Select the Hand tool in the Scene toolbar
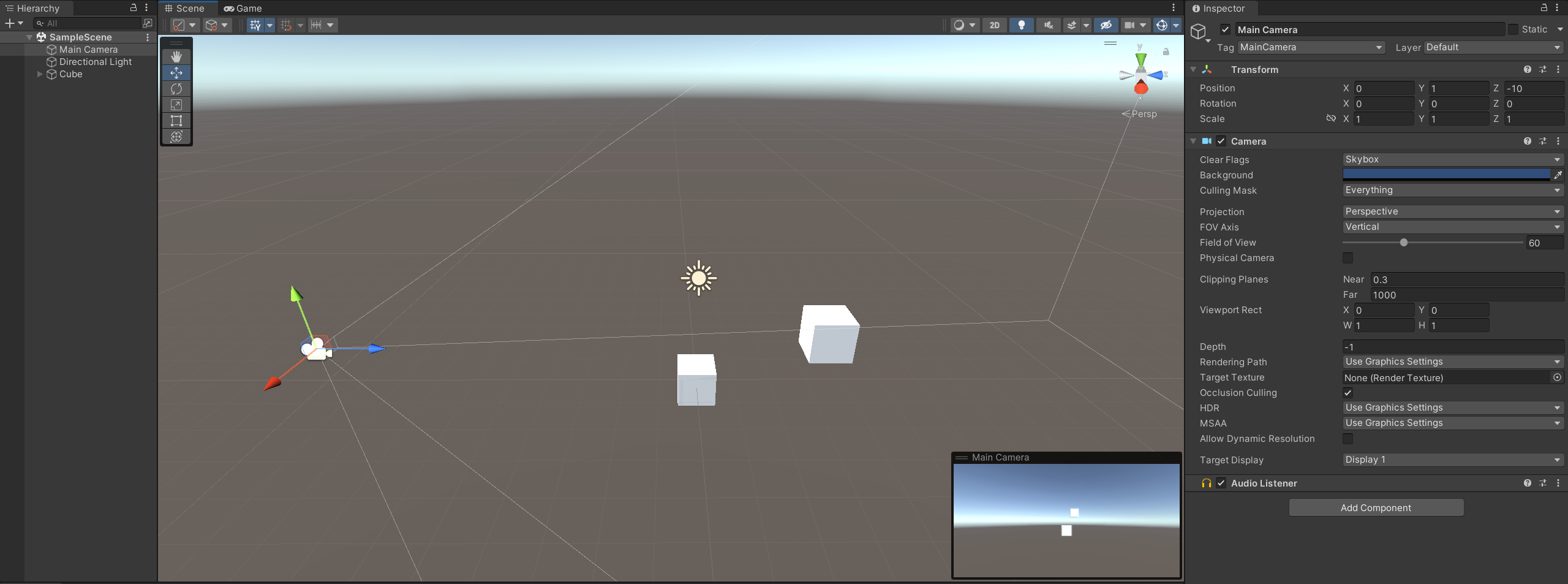Viewport: 1568px width, 584px height. tap(176, 56)
